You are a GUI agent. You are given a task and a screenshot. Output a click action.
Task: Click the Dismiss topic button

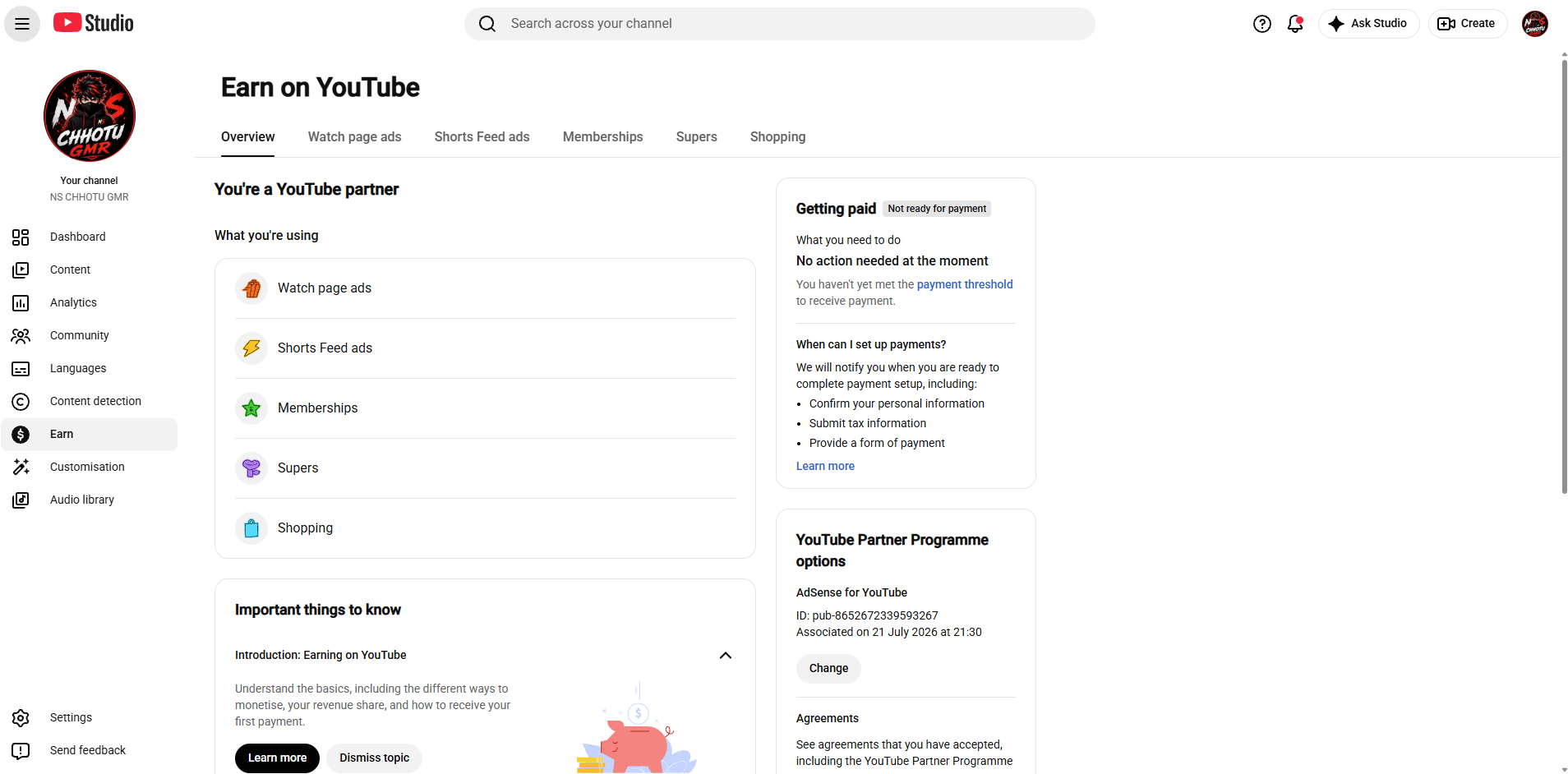tap(374, 758)
